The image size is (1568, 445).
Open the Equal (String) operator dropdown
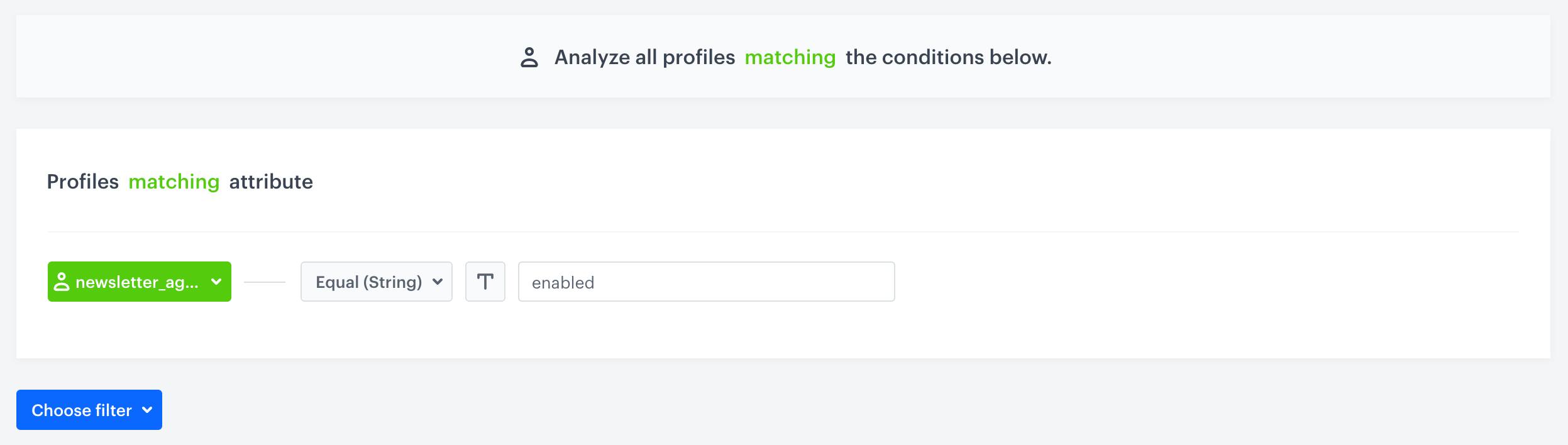375,282
